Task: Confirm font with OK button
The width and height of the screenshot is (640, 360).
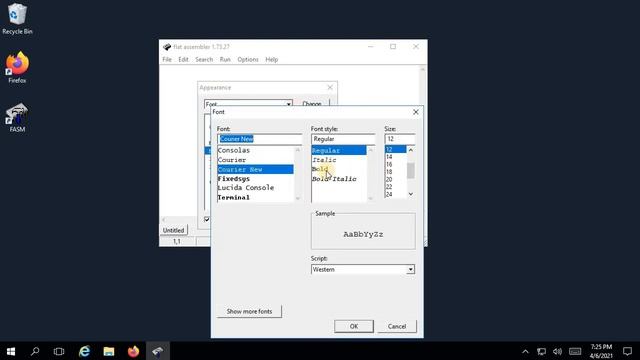Action: tap(353, 326)
